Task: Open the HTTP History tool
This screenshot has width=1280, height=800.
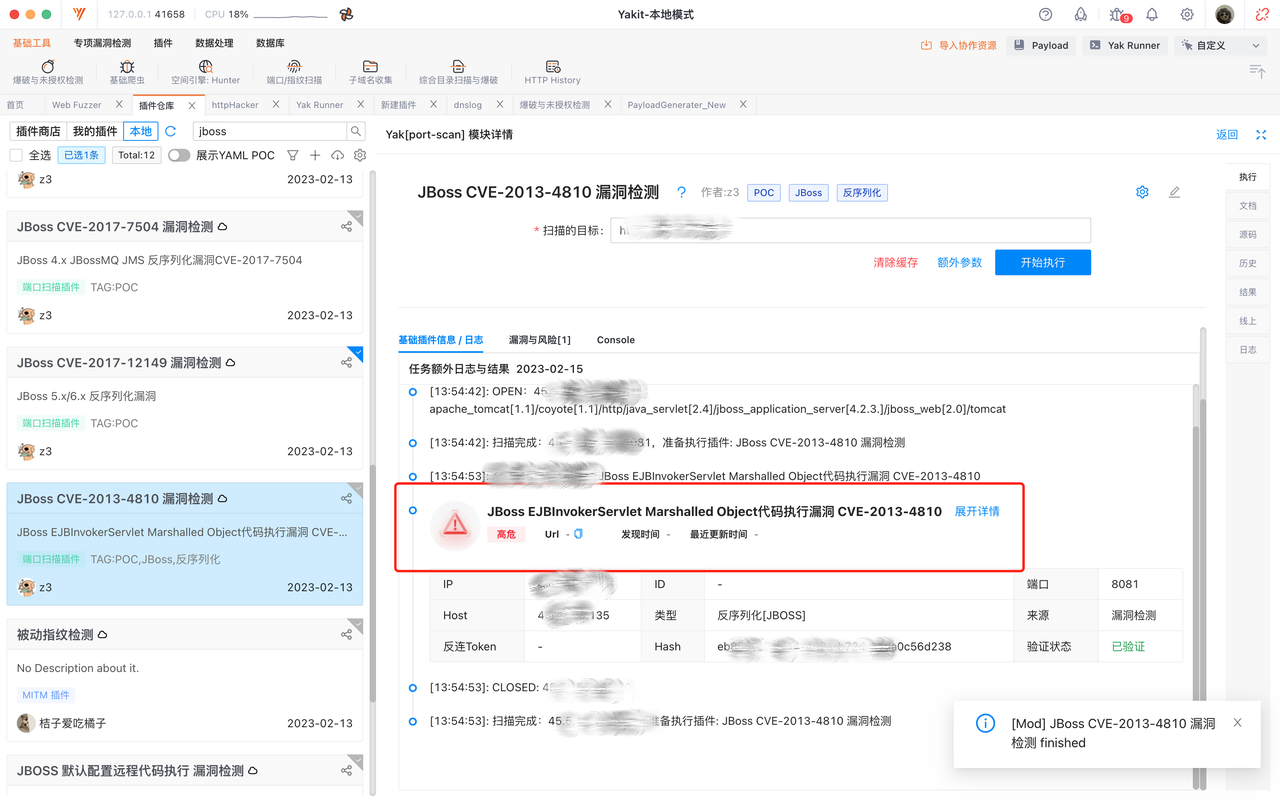Action: pyautogui.click(x=552, y=73)
